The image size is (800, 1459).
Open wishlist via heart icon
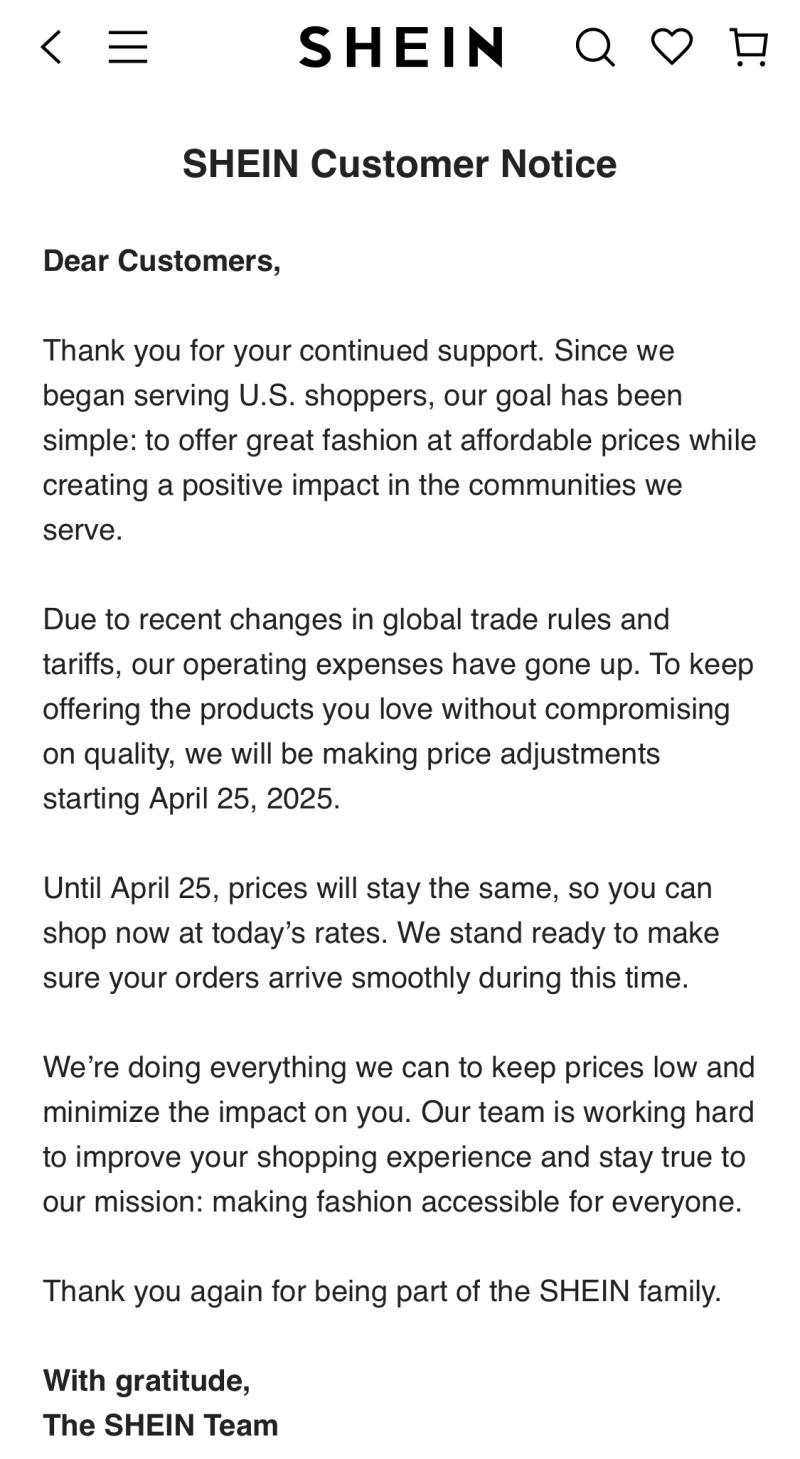[672, 46]
